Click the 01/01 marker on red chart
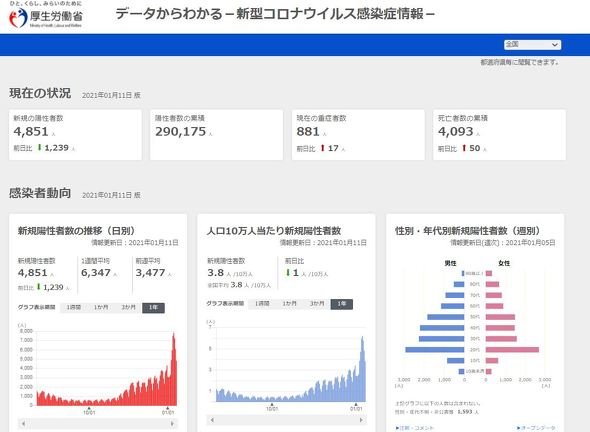 168,411
